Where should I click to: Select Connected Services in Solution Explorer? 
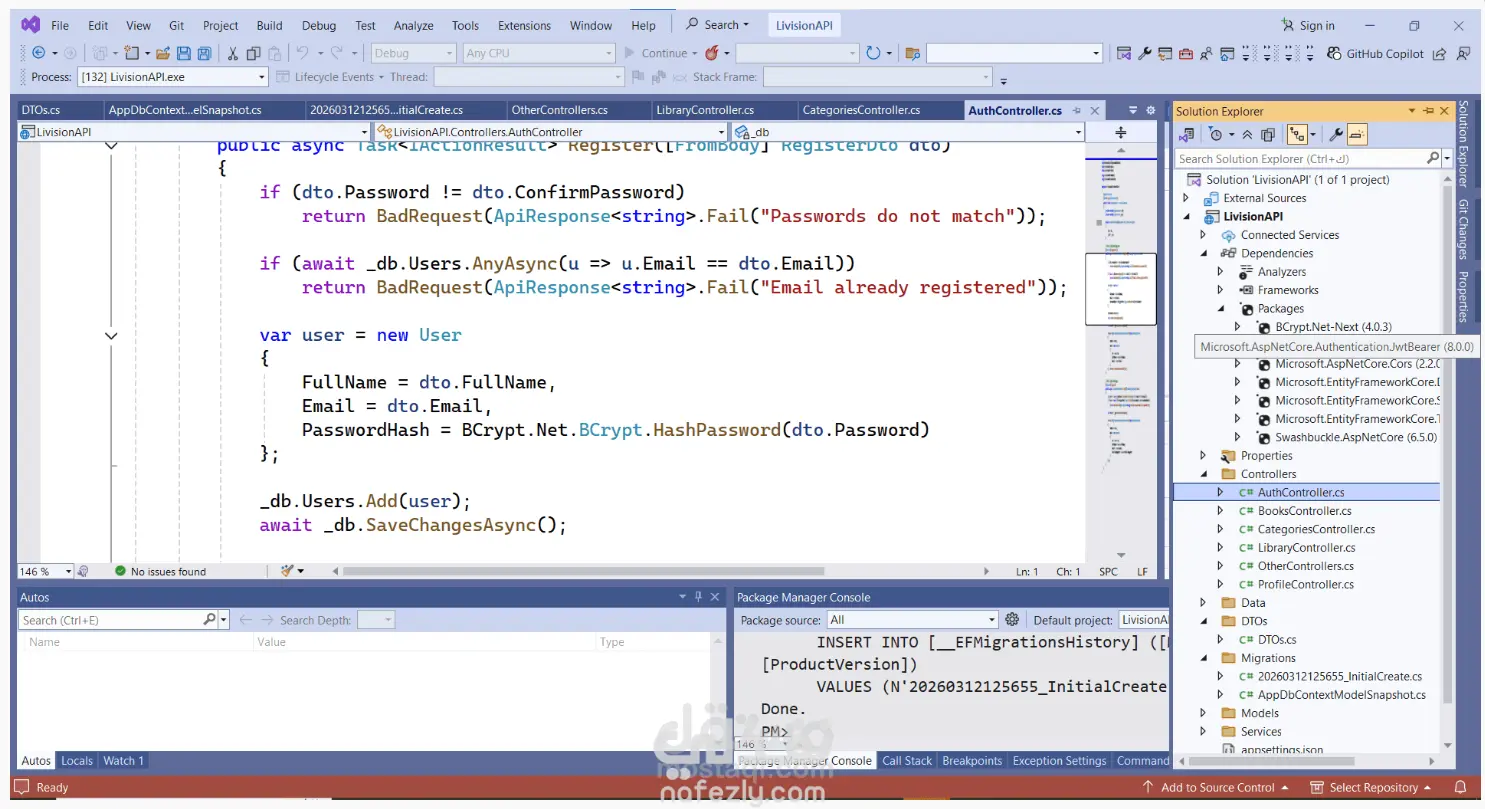click(1289, 235)
